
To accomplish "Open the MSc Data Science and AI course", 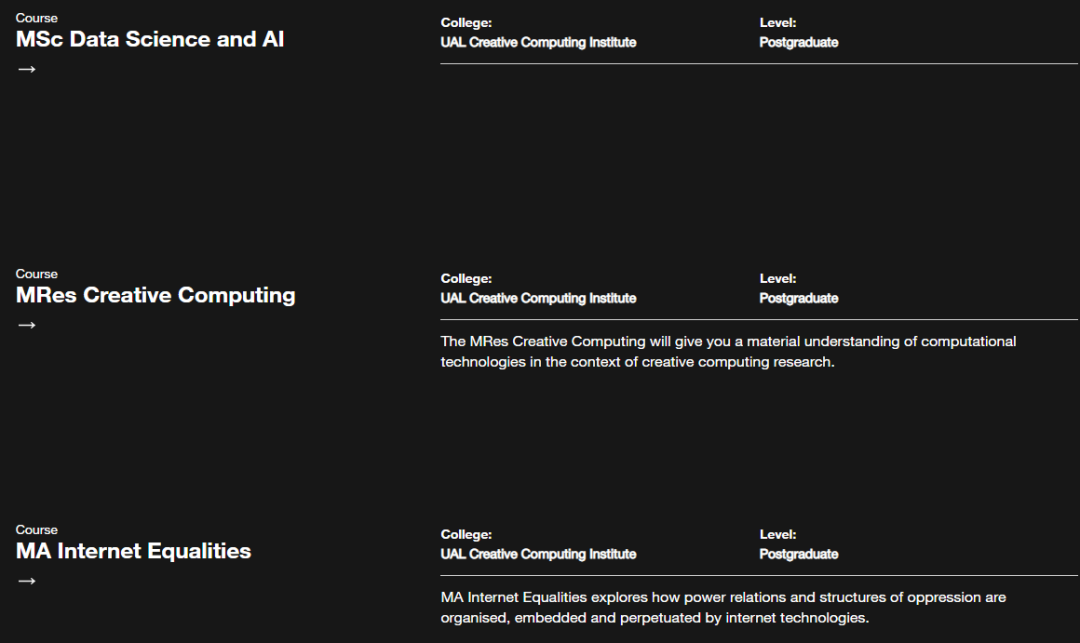I will (x=149, y=39).
